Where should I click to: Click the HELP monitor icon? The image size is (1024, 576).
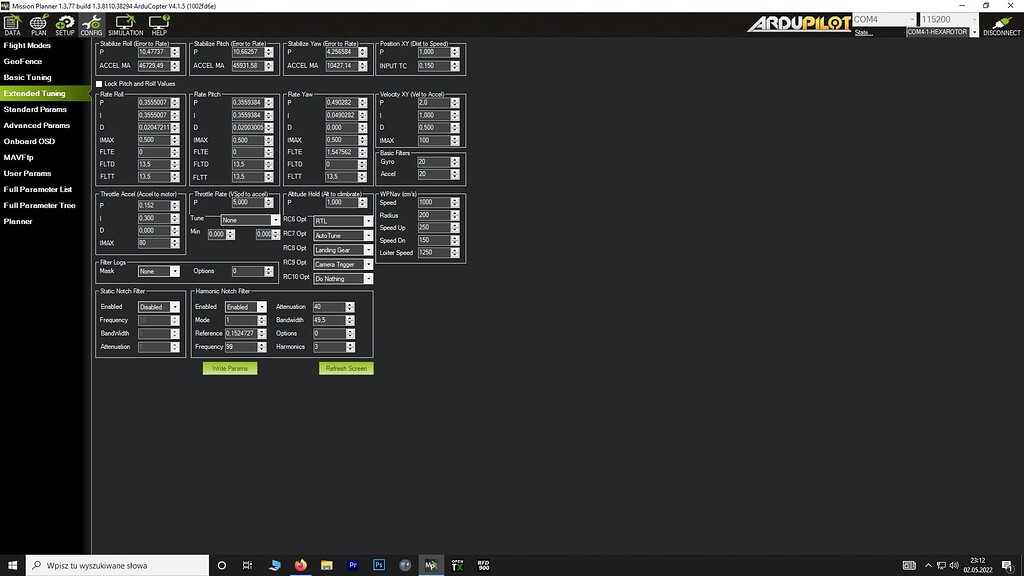coord(159,23)
